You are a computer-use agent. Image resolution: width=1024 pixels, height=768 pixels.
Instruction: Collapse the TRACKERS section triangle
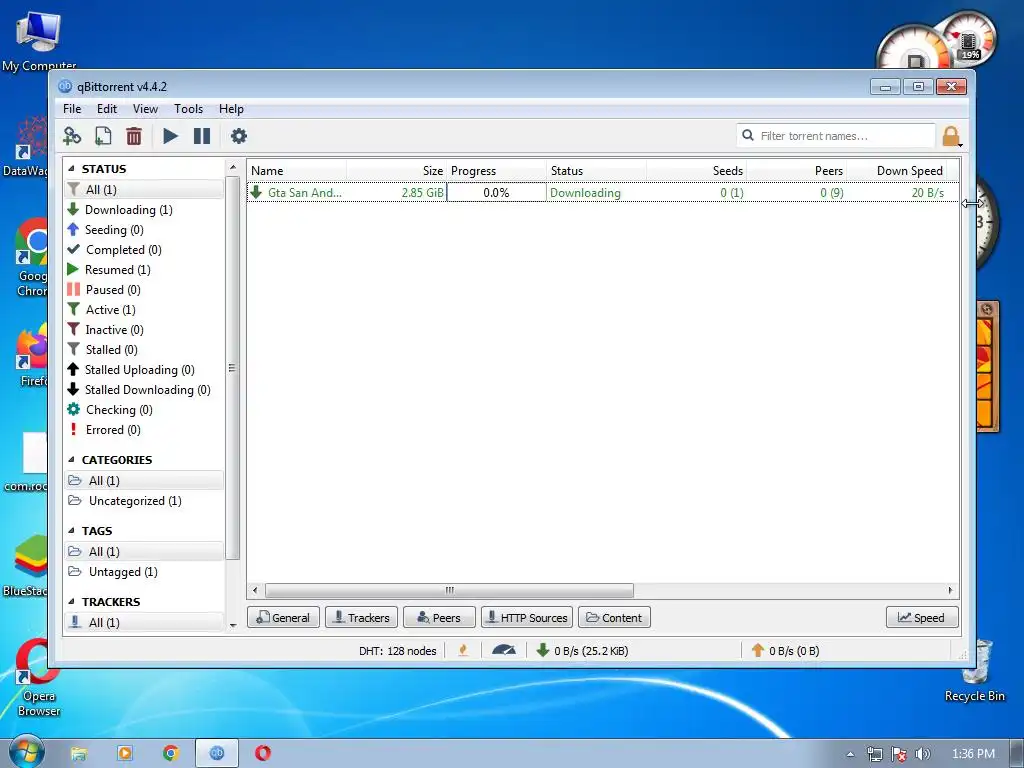pyautogui.click(x=71, y=601)
